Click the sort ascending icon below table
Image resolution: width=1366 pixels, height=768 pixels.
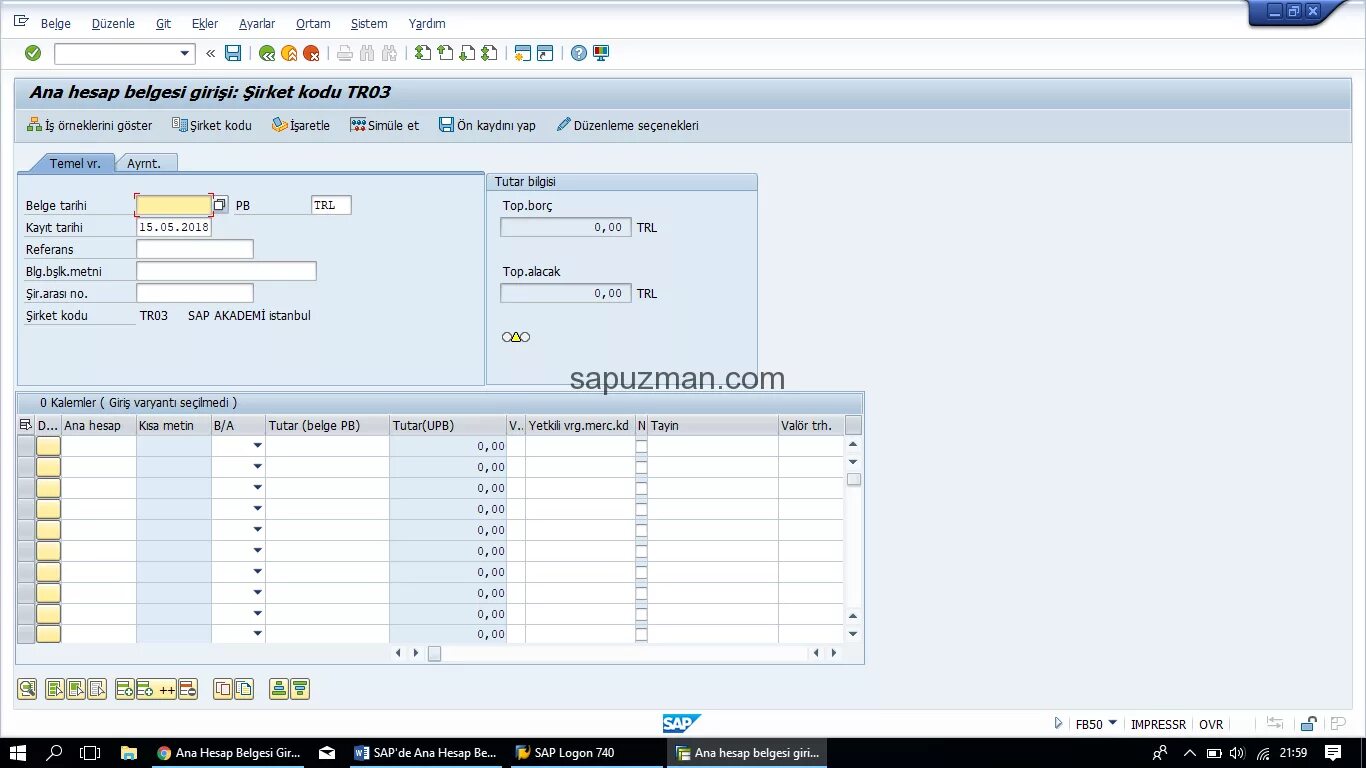pos(279,688)
